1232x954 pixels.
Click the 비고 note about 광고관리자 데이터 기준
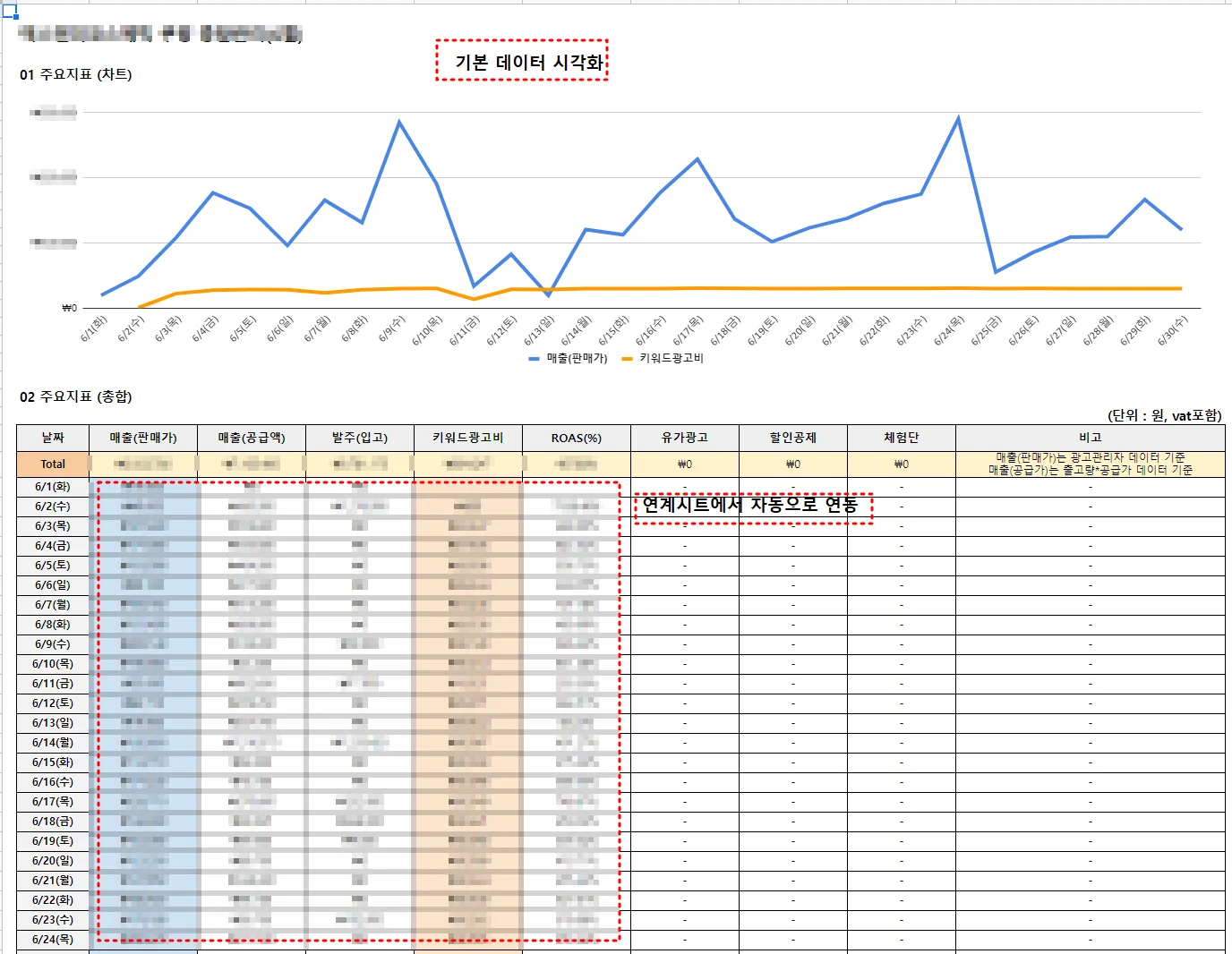coord(1091,464)
